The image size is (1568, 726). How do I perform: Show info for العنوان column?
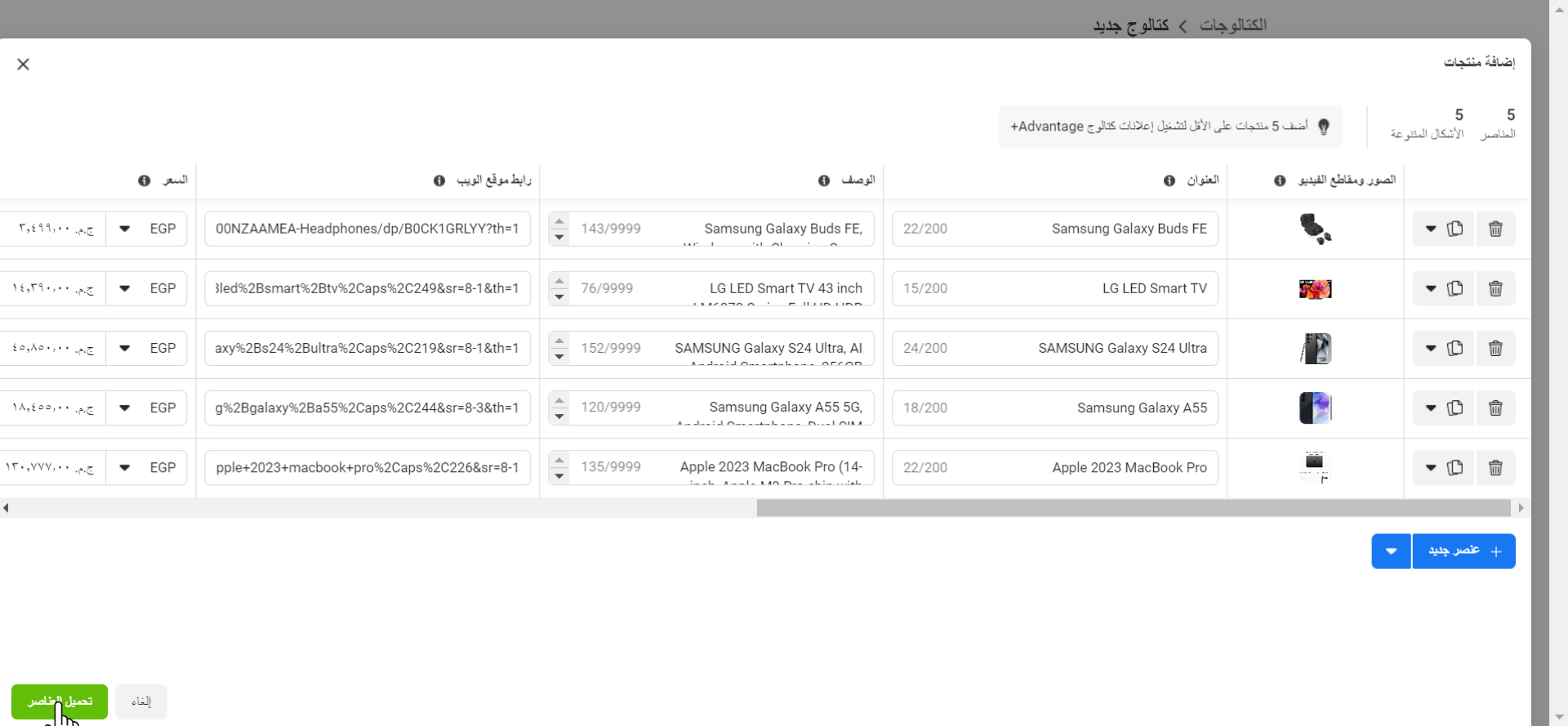click(1169, 180)
